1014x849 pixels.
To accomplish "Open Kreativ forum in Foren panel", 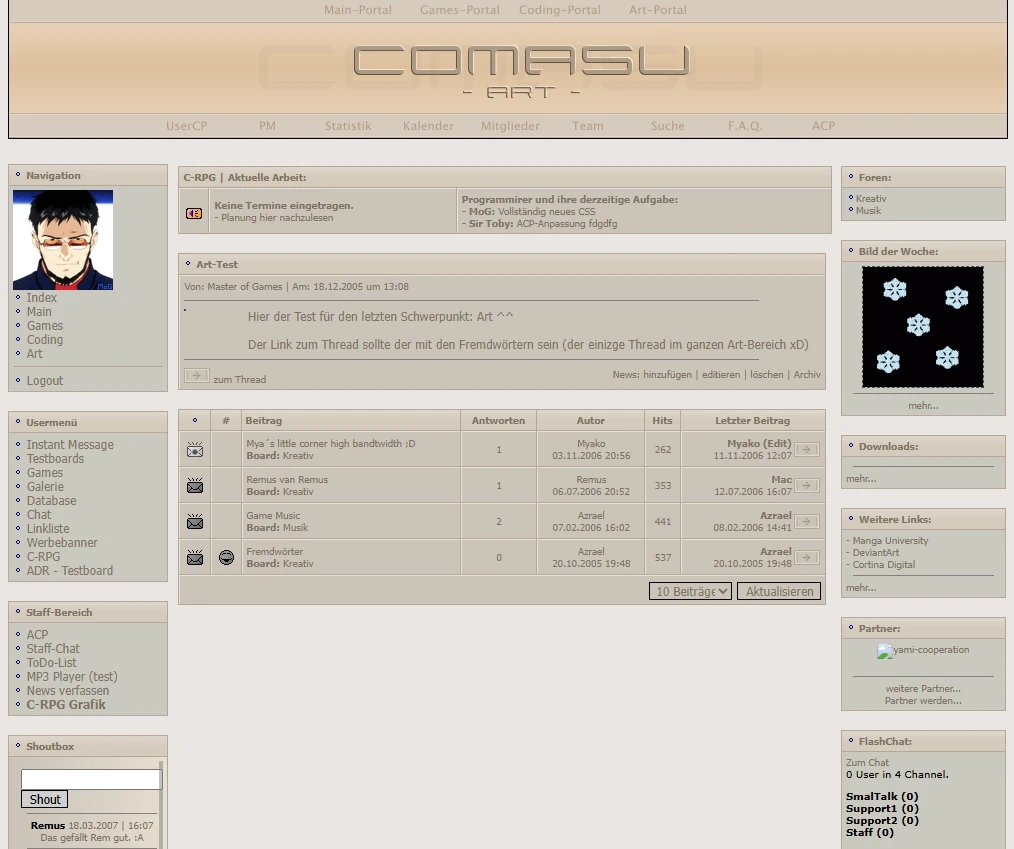I will (871, 199).
